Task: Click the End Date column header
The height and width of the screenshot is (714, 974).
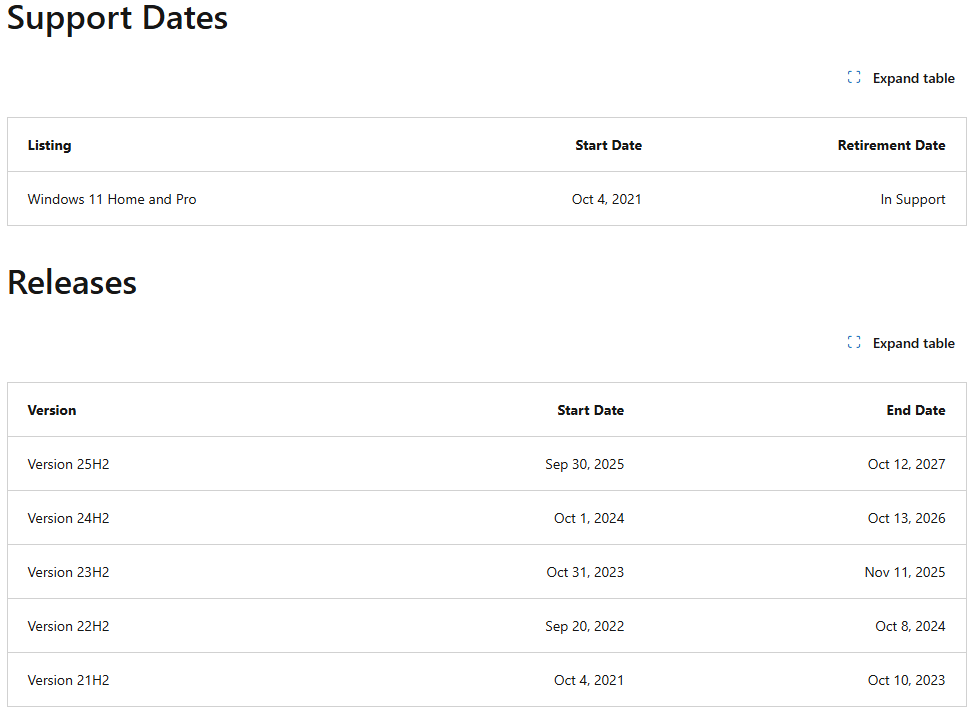Action: (x=915, y=410)
